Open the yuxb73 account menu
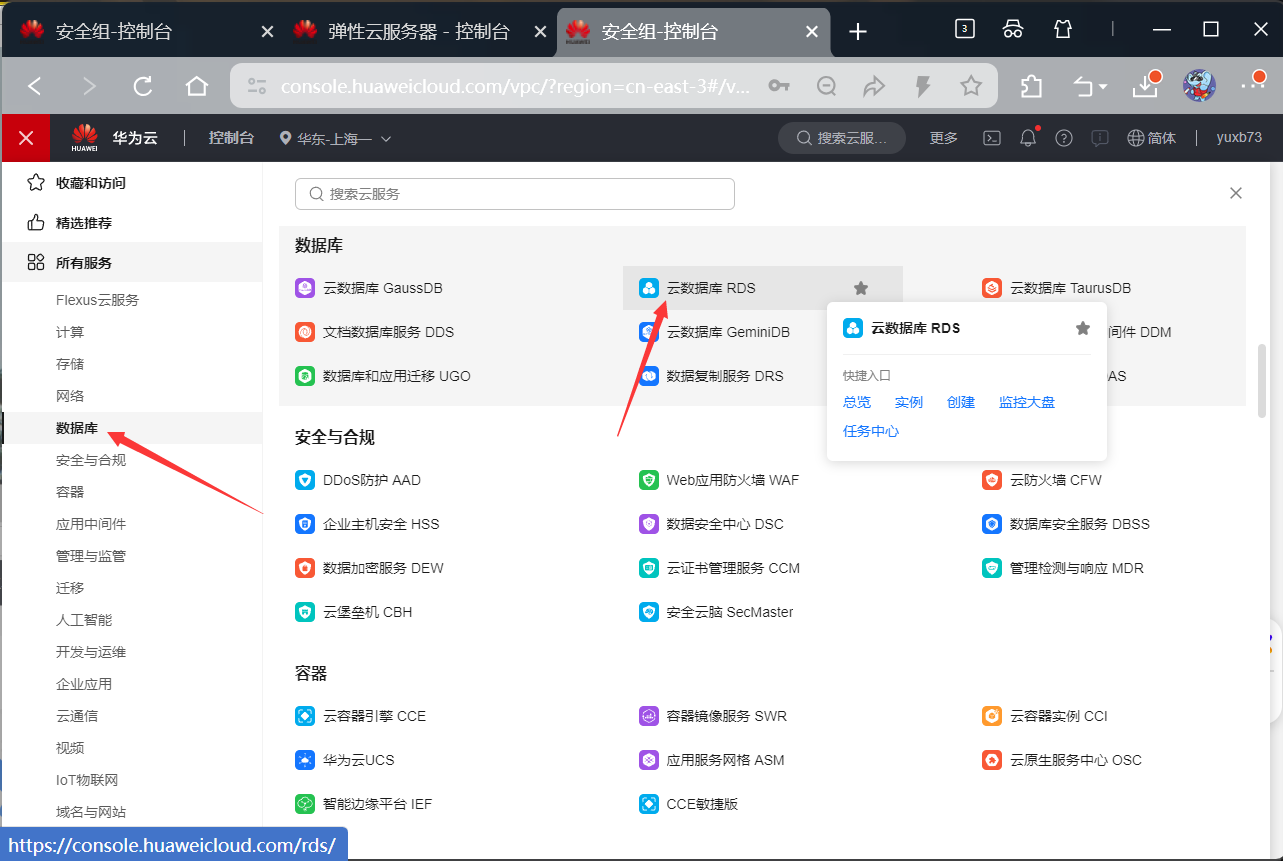This screenshot has height=861, width=1283. click(1239, 138)
